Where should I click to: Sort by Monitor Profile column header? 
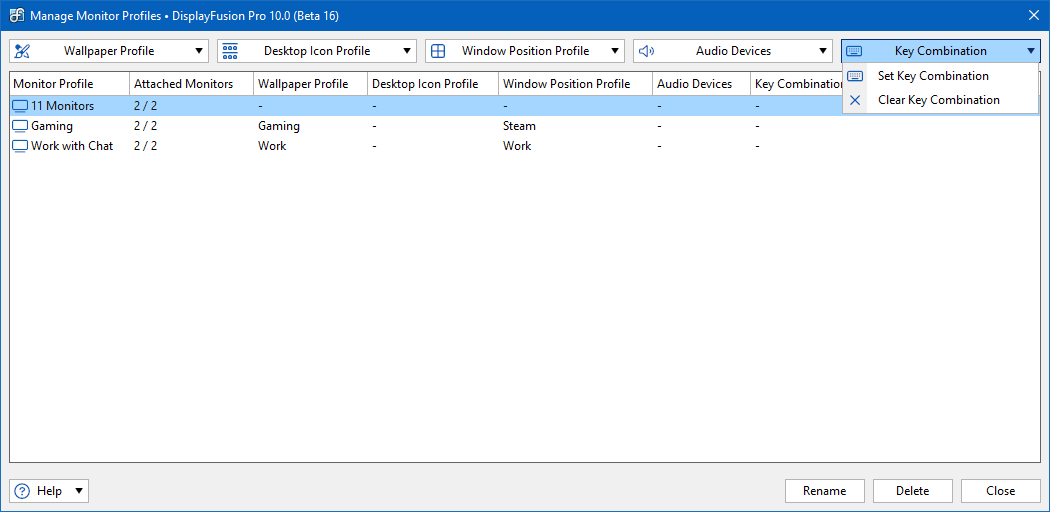(x=70, y=84)
